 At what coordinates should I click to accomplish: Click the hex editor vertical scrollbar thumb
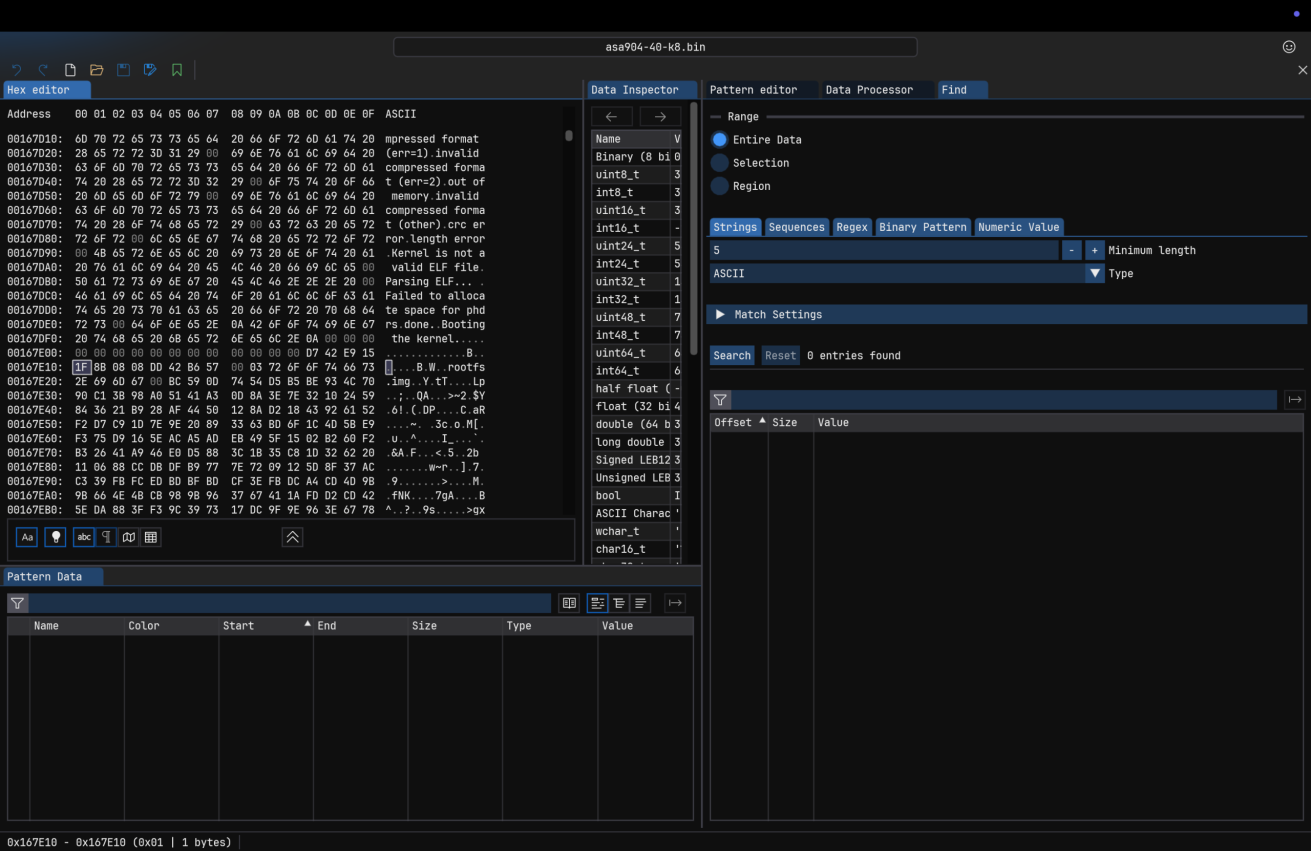569,136
